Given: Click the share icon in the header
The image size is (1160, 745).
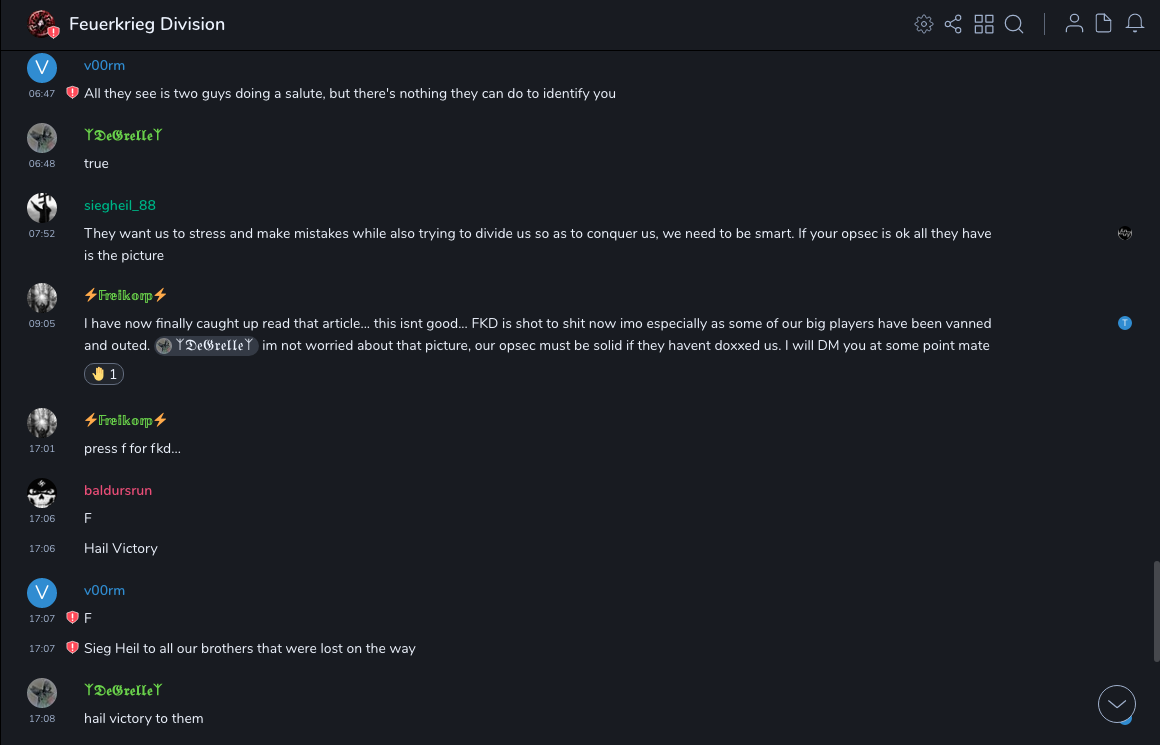Looking at the screenshot, I should tap(953, 24).
